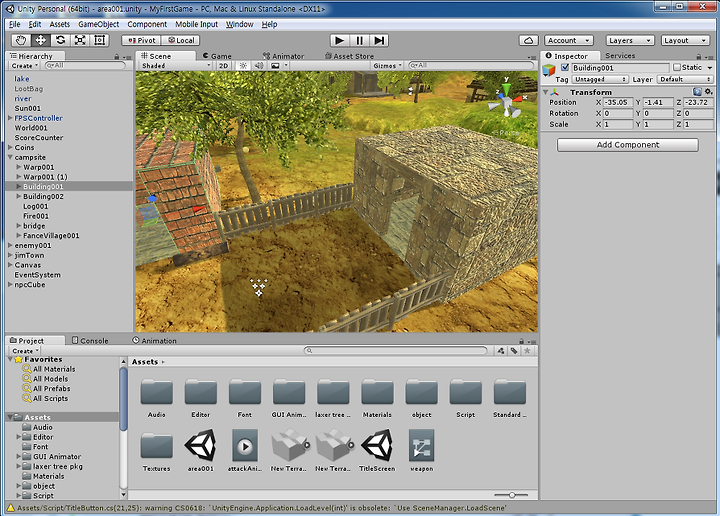Expand the FPSController hierarchy node
Viewport: 720px width, 516px height.
point(10,118)
